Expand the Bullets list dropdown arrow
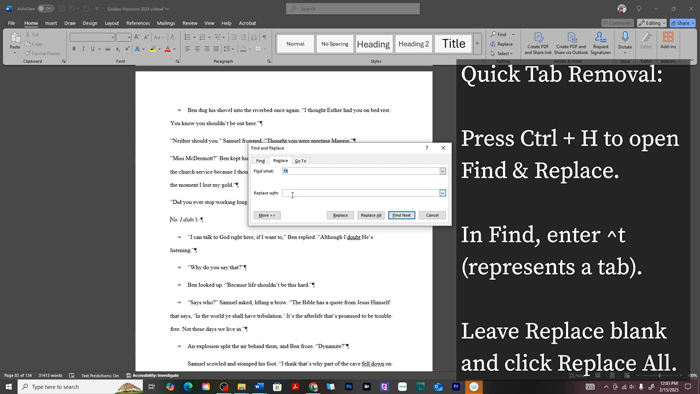700x394 pixels. point(194,37)
